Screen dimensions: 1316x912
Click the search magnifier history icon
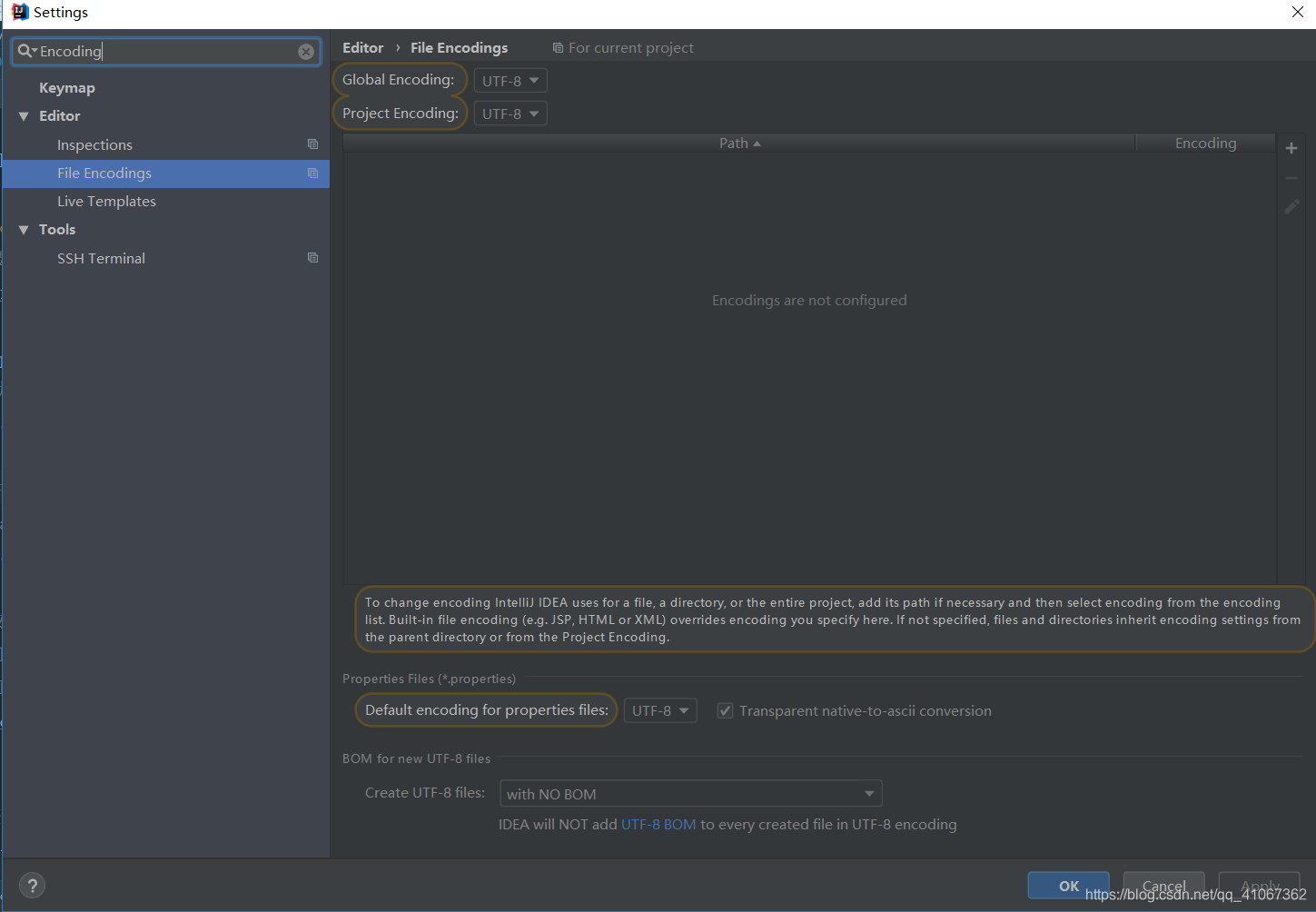[27, 51]
